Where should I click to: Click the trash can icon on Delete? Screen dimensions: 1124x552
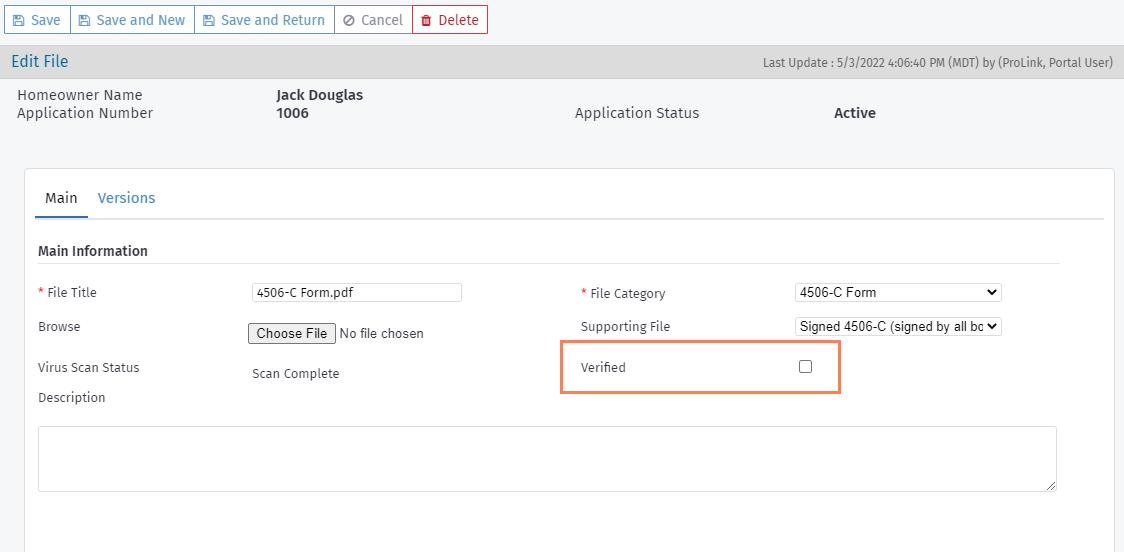pyautogui.click(x=426, y=20)
